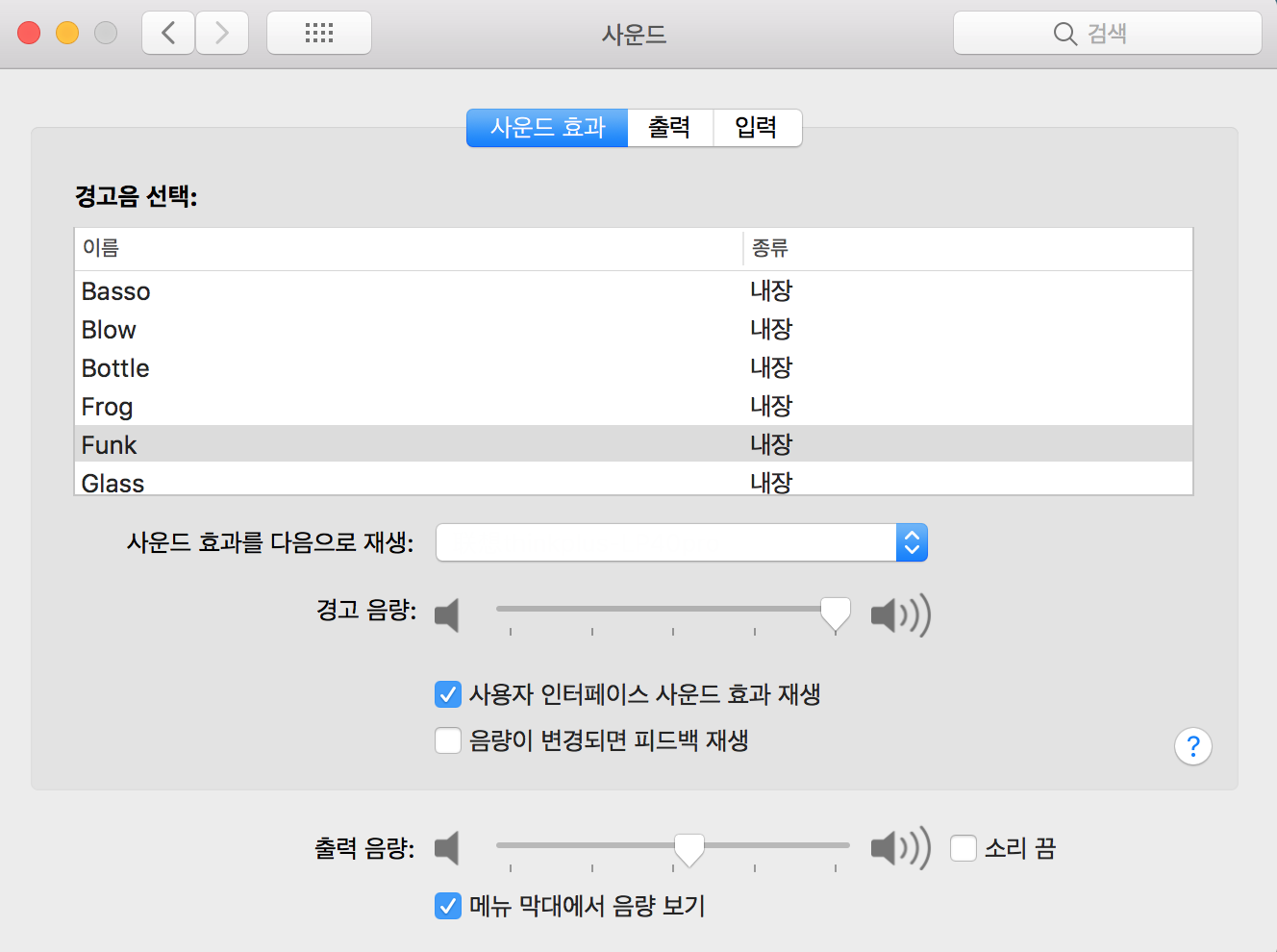1277x952 pixels.
Task: Switch to the 출력 tab
Action: tap(669, 128)
